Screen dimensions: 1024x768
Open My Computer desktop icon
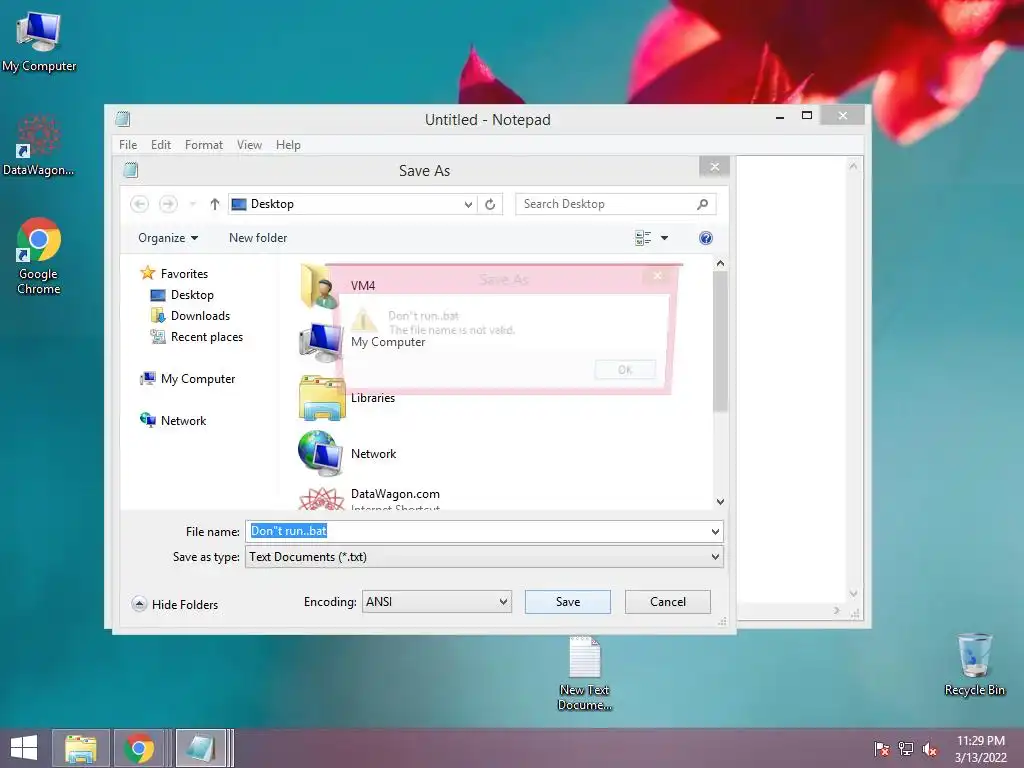coord(39,42)
